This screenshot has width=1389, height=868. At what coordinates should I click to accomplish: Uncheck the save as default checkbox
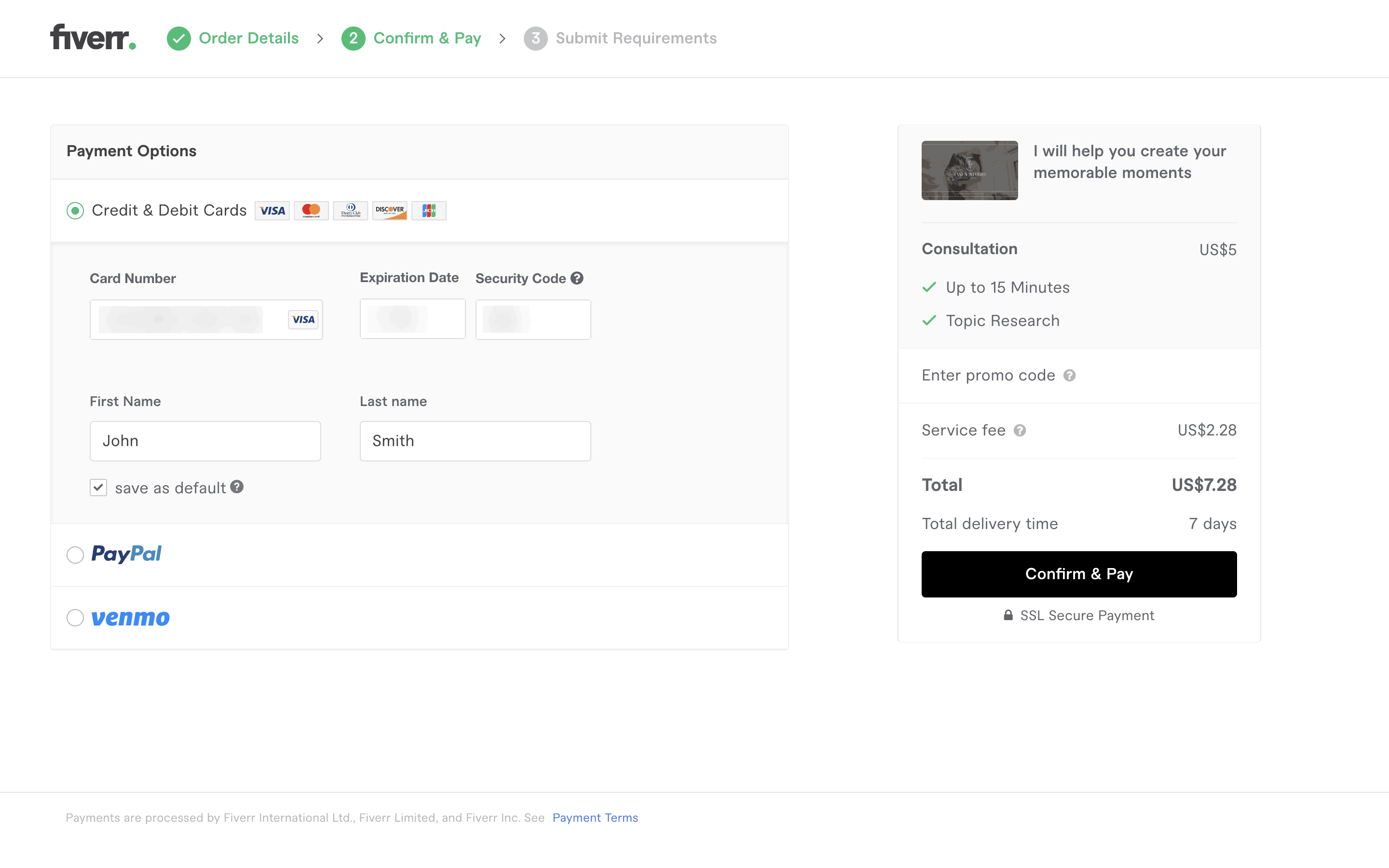point(98,488)
